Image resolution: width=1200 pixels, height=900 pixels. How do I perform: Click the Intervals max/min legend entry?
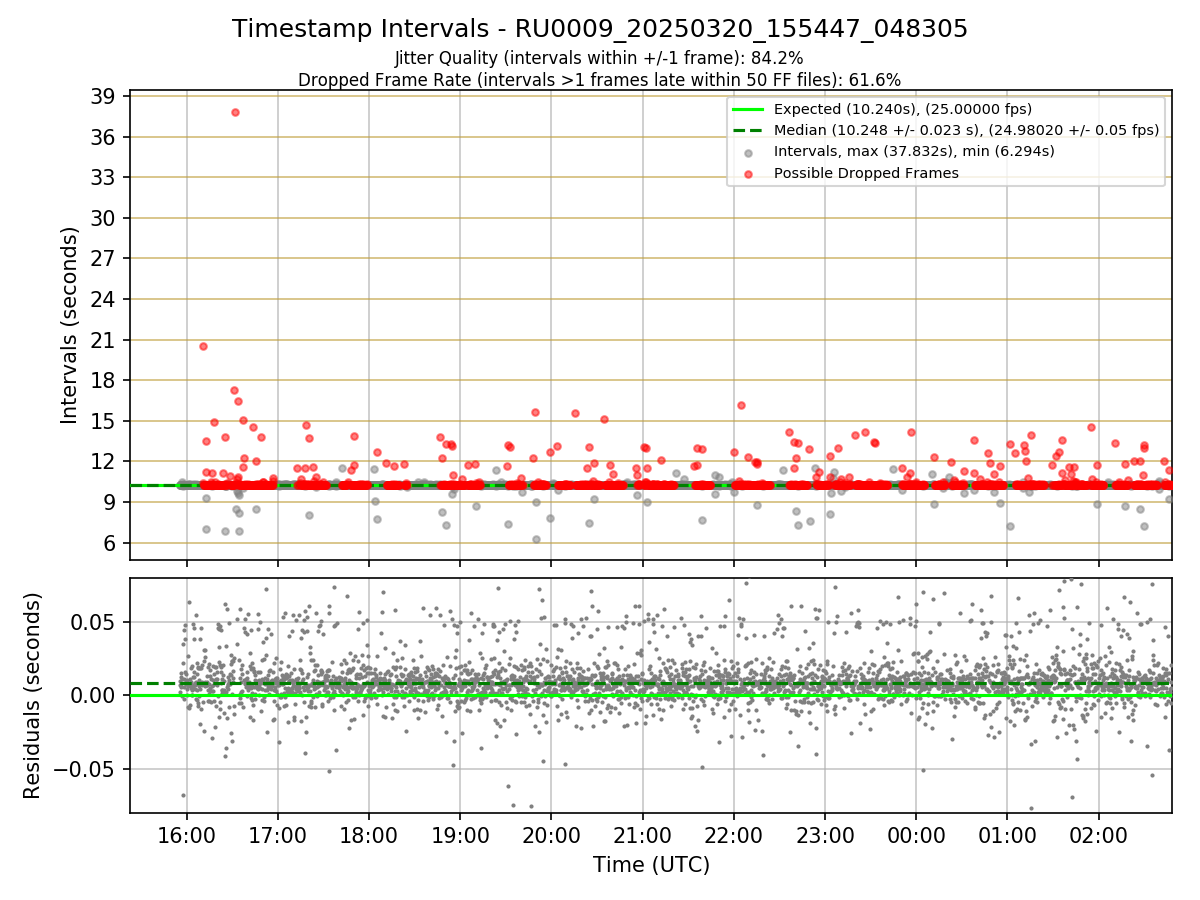pyautogui.click(x=914, y=151)
